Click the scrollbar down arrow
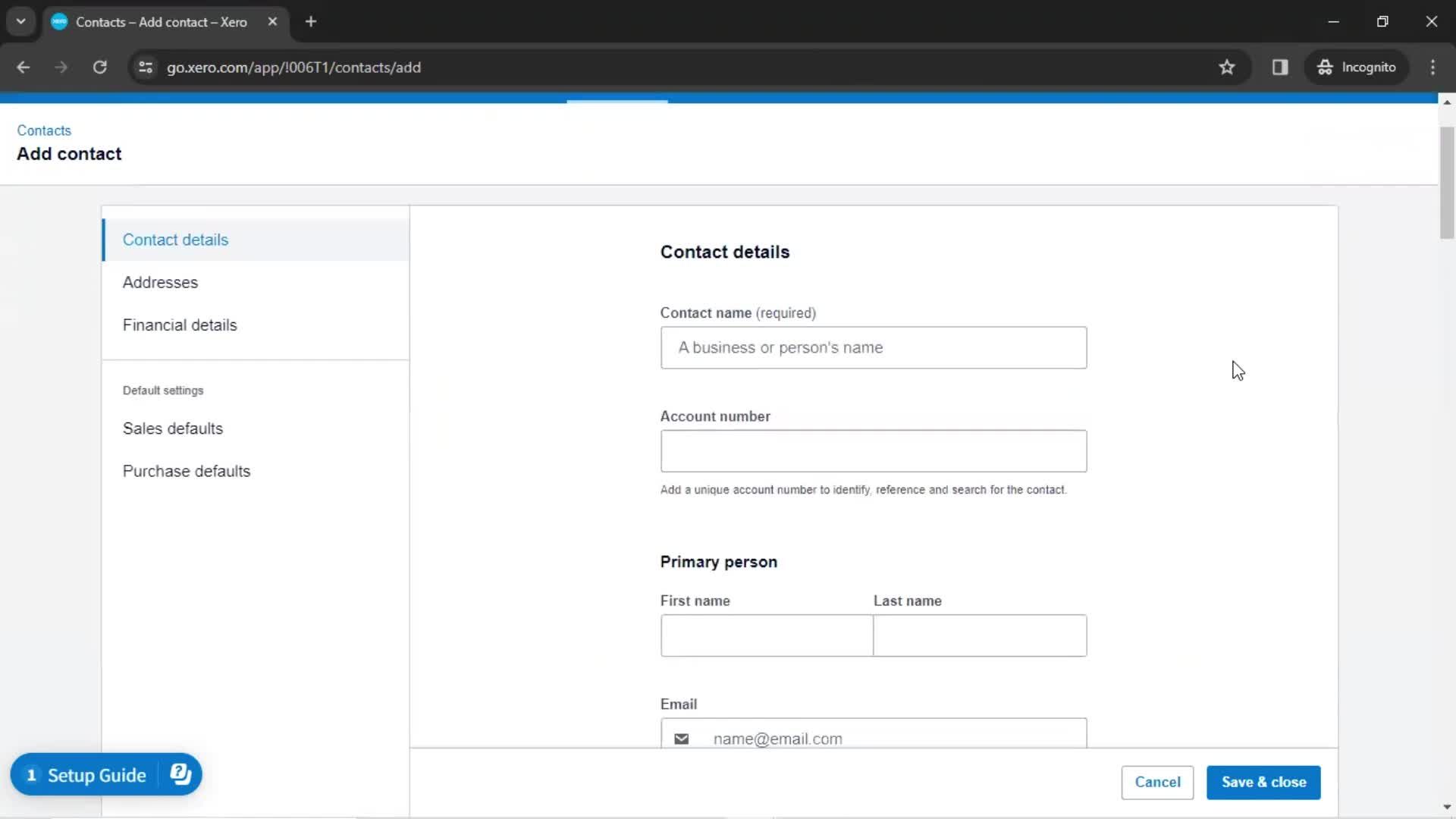Screen dimensions: 1456x819 coord(1447,807)
